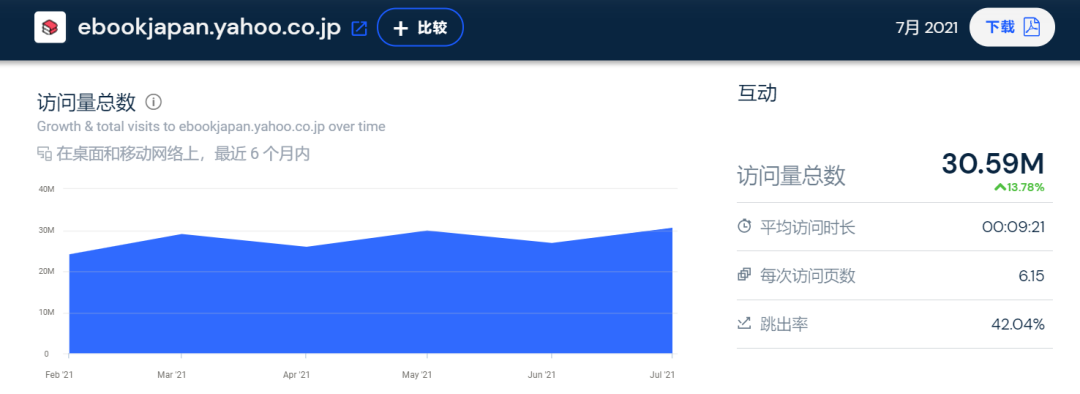Click the ebookjapan site logo icon
Image resolution: width=1080 pixels, height=394 pixels.
(50, 28)
